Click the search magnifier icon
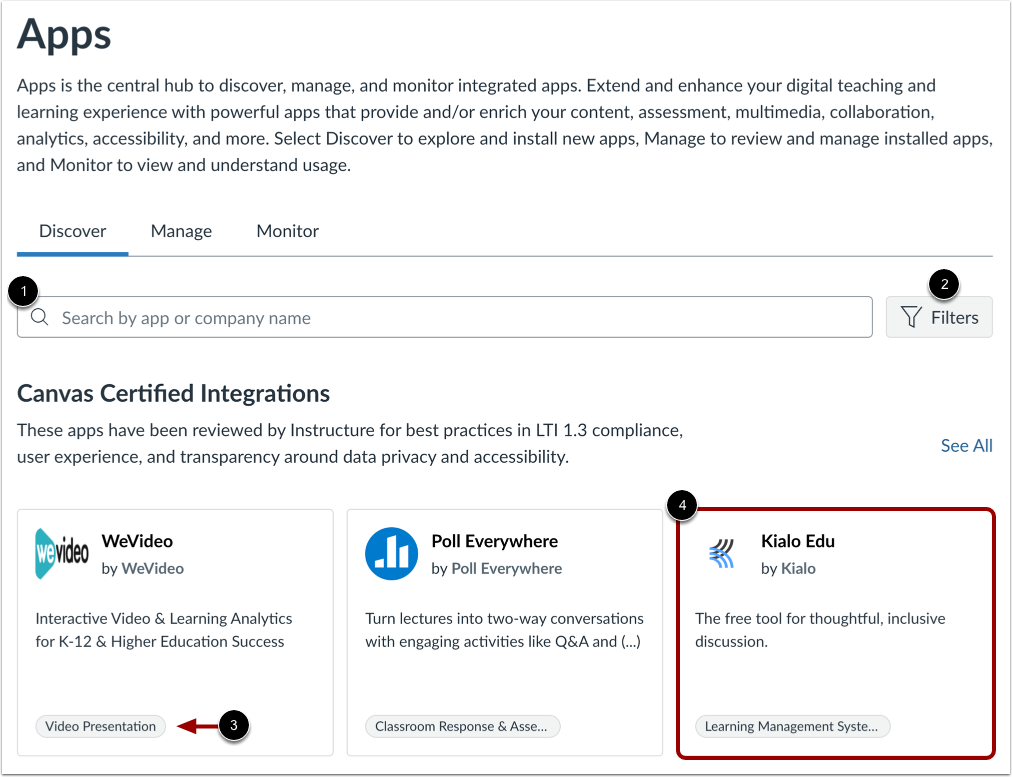Viewport: 1012px width, 777px height. pyautogui.click(x=39, y=317)
